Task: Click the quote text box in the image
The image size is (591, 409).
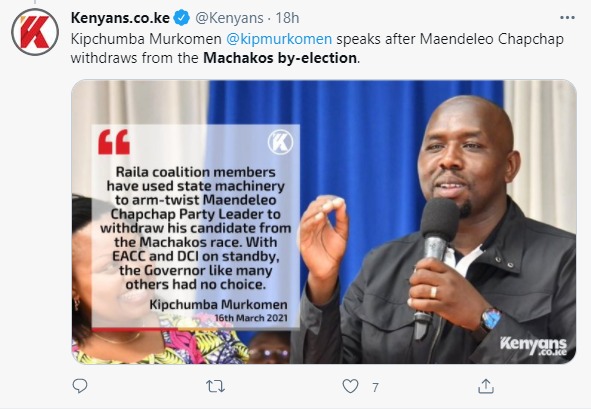Action: 196,227
